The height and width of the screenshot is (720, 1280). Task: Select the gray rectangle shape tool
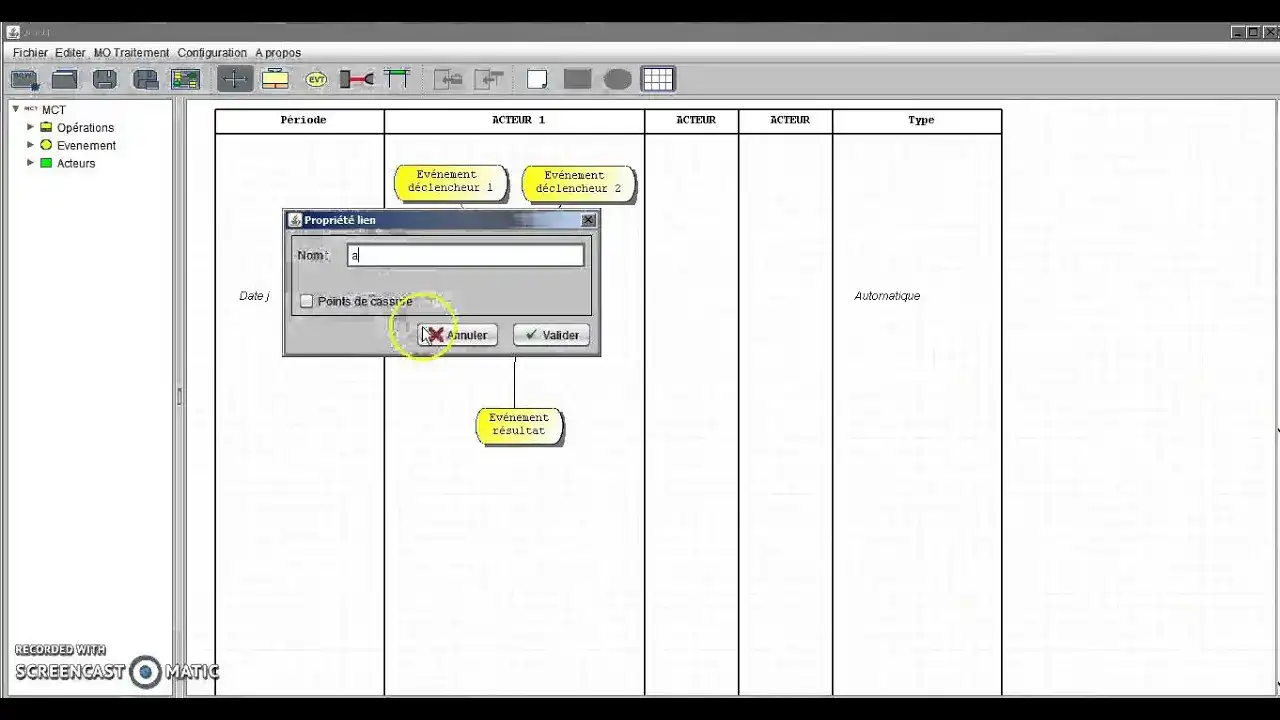point(577,78)
